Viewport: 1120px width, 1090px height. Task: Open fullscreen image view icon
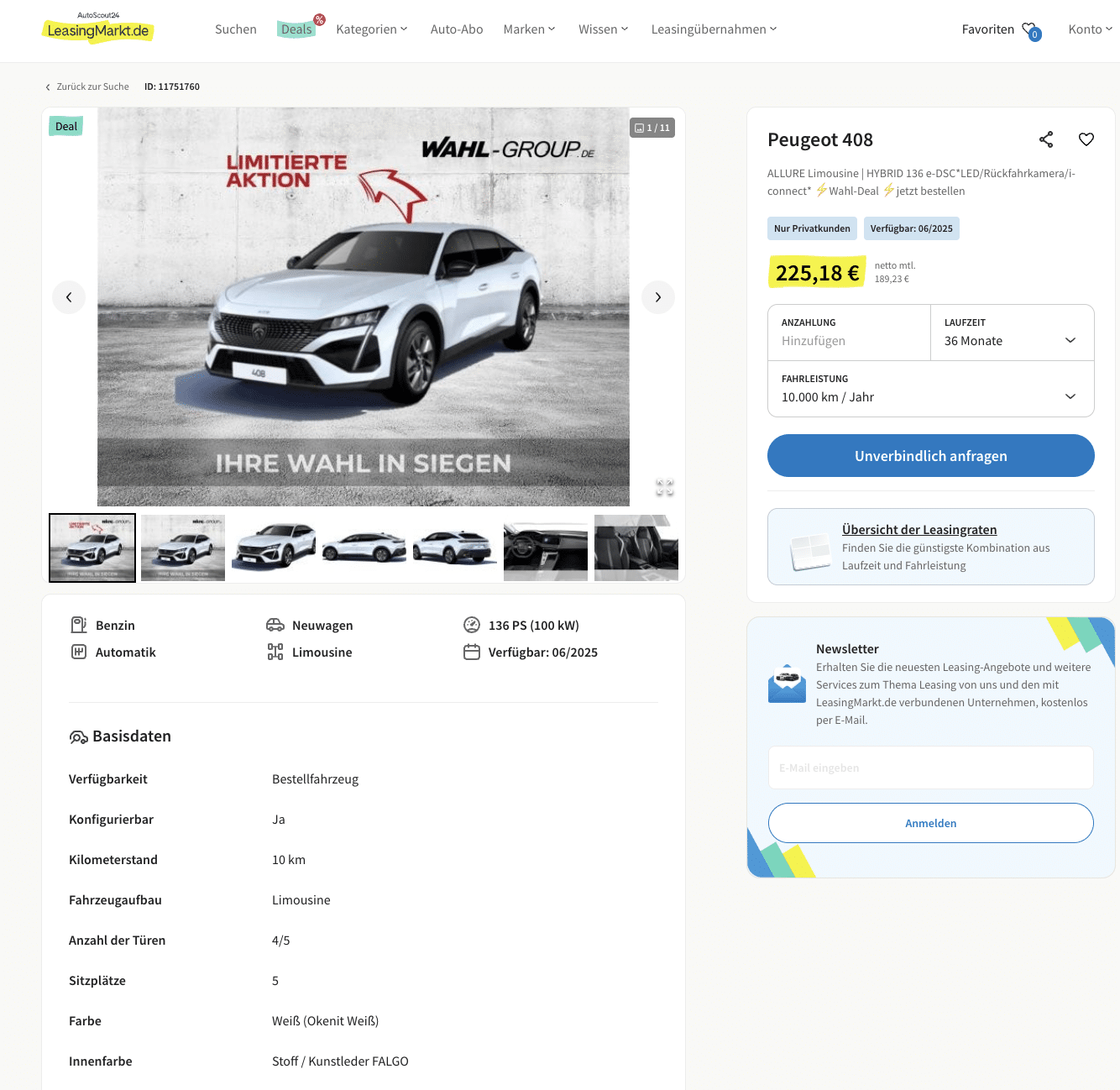pyautogui.click(x=665, y=487)
